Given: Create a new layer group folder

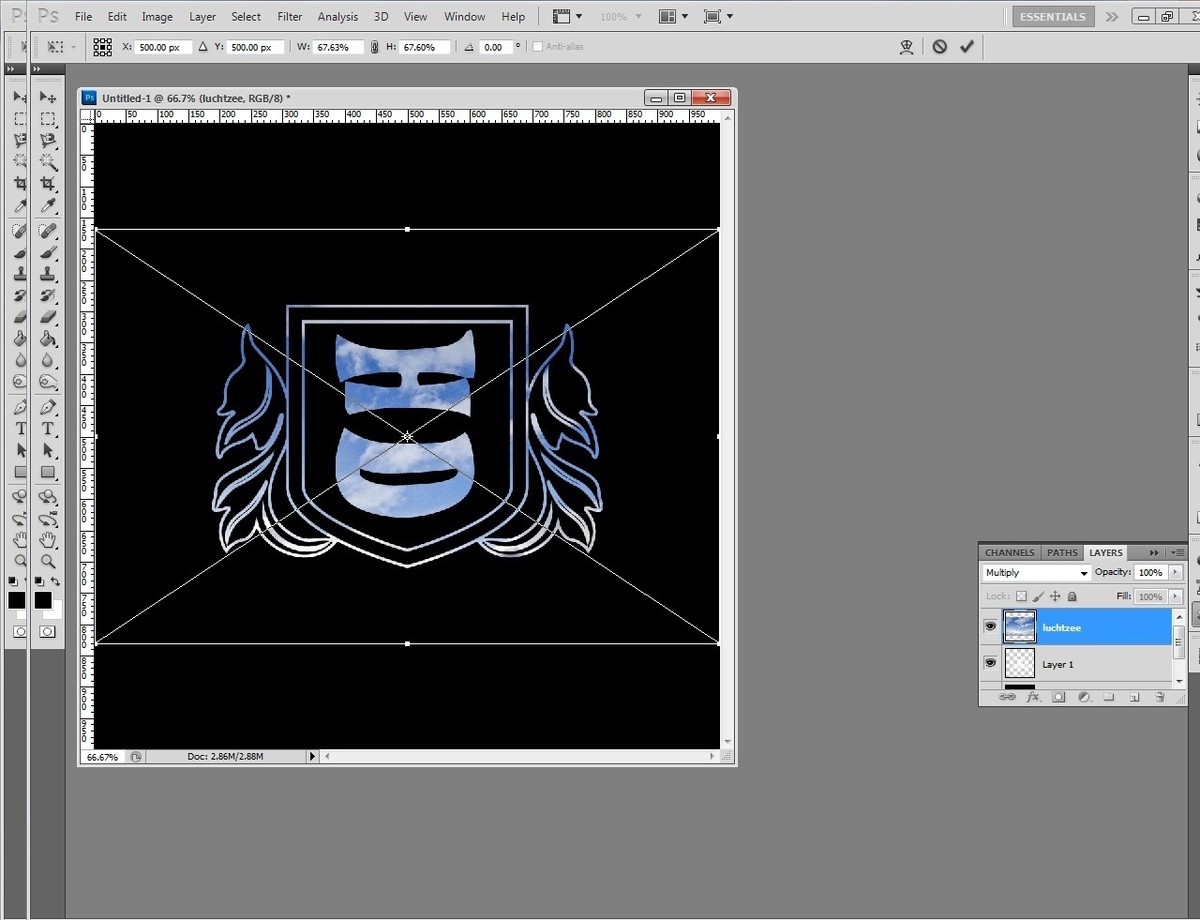Looking at the screenshot, I should coord(1108,697).
